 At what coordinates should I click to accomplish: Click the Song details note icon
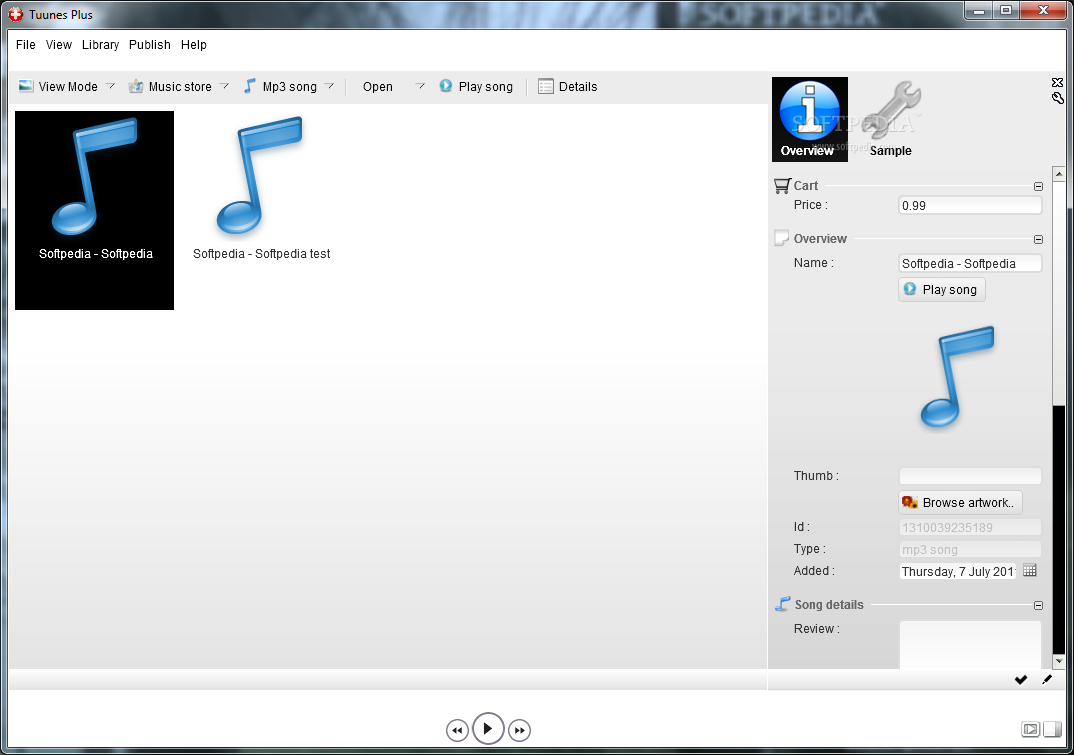tap(782, 604)
